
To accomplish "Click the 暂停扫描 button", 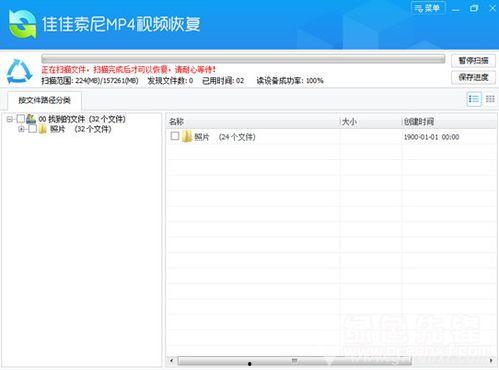I will pyautogui.click(x=473, y=61).
